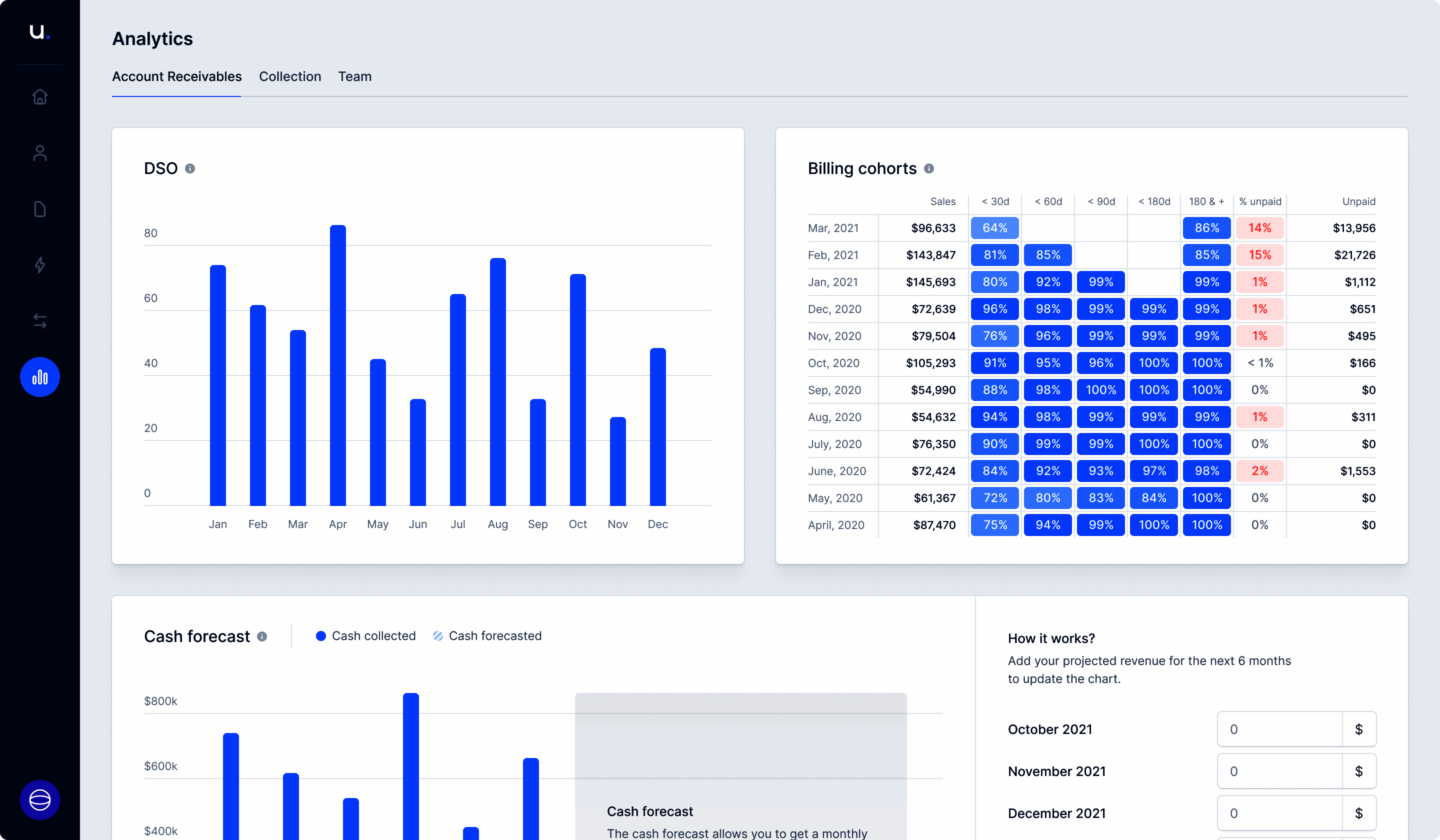The height and width of the screenshot is (840, 1440).
Task: Switch to the Collection tab
Action: pos(289,76)
